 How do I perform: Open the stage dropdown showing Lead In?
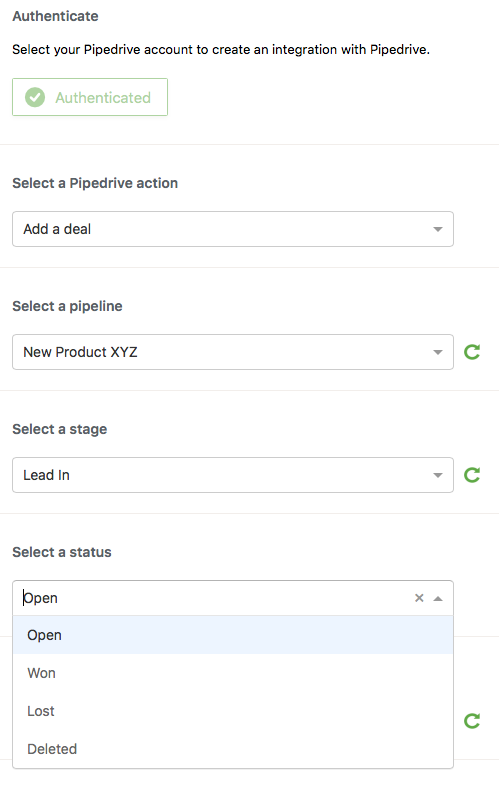(x=233, y=475)
